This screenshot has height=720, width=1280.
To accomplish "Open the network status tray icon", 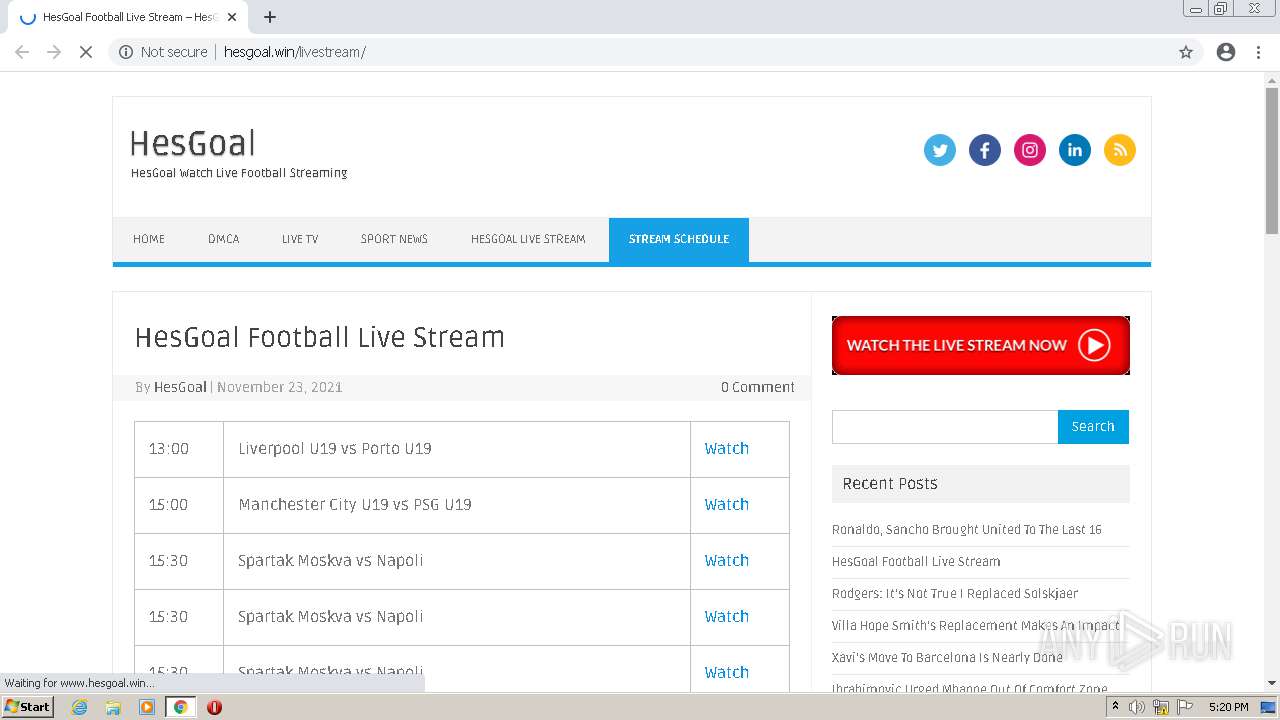I will [1161, 707].
